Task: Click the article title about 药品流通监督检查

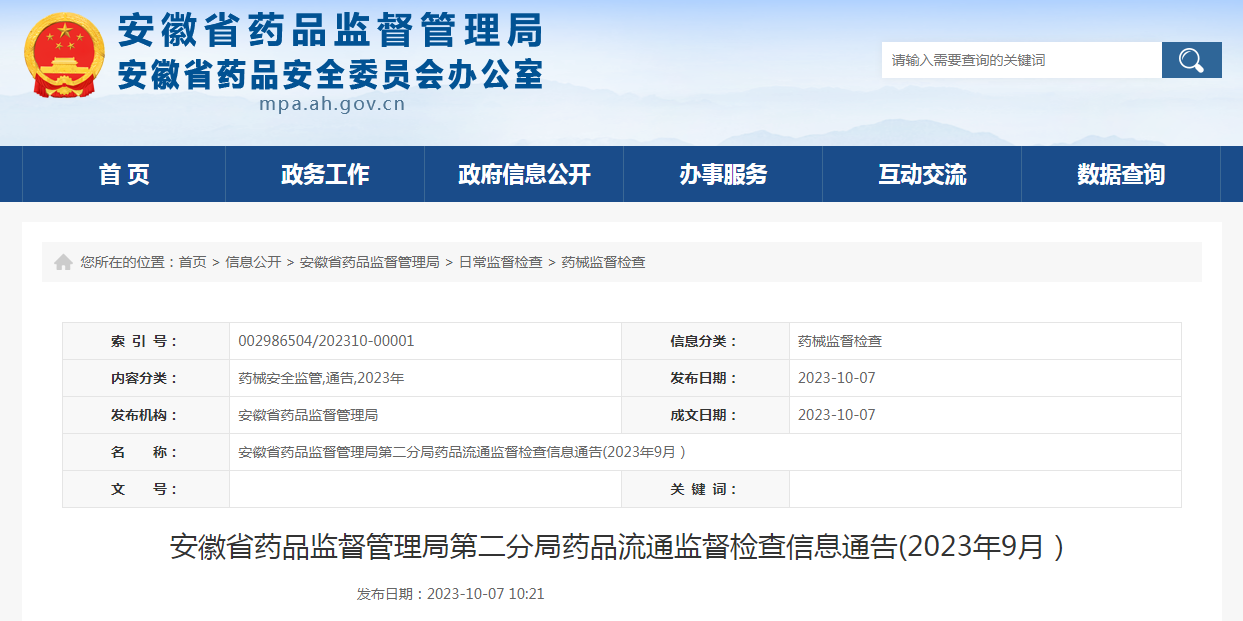Action: 621,544
